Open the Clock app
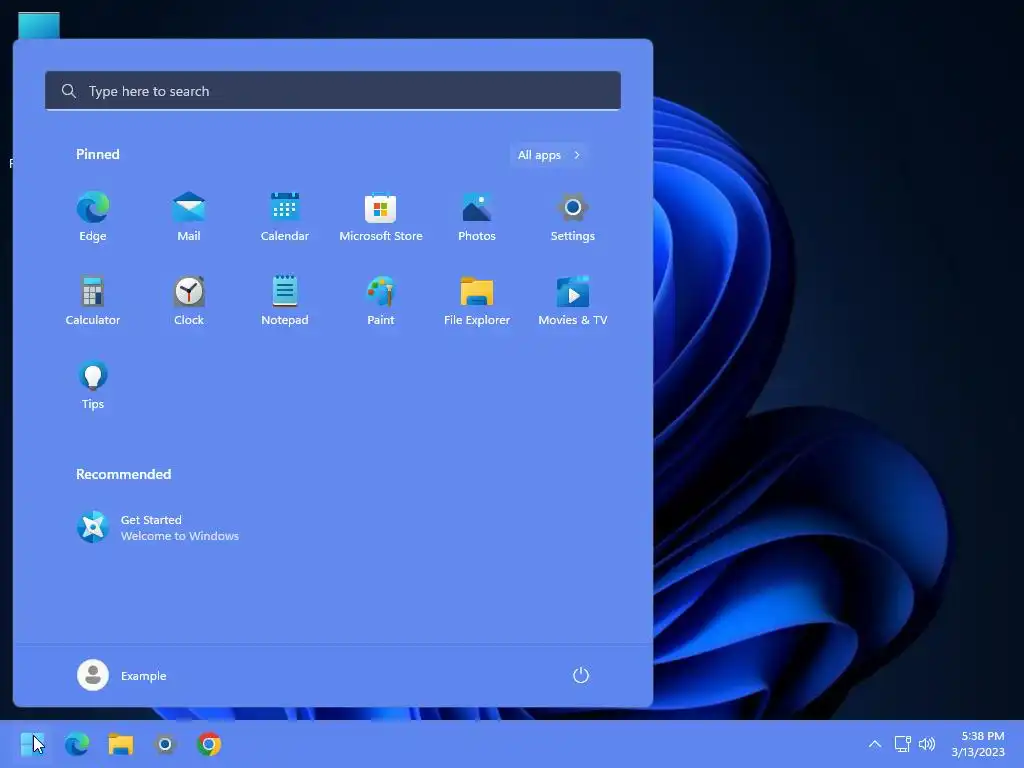Viewport: 1024px width, 768px height. [x=189, y=300]
